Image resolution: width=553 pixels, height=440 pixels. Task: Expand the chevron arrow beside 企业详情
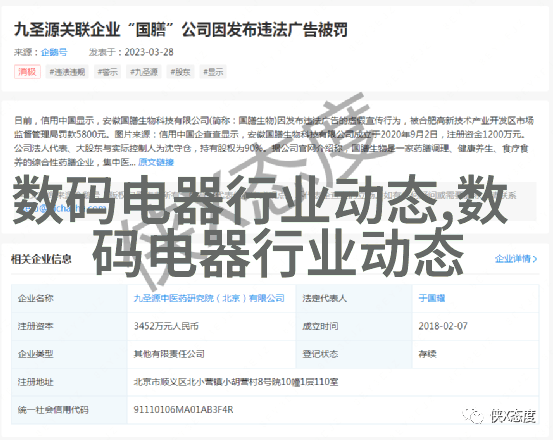tap(535, 259)
